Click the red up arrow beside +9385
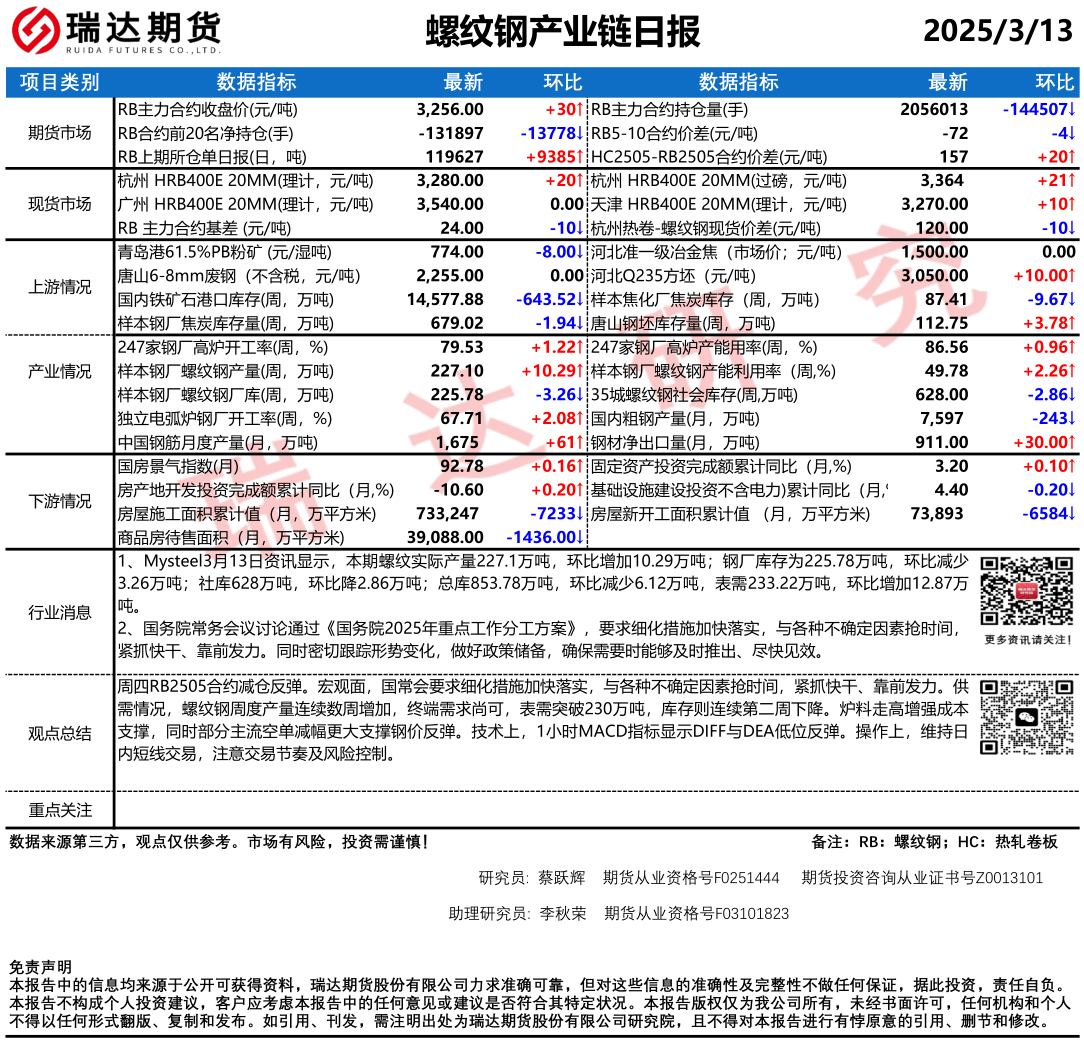 pyautogui.click(x=582, y=157)
